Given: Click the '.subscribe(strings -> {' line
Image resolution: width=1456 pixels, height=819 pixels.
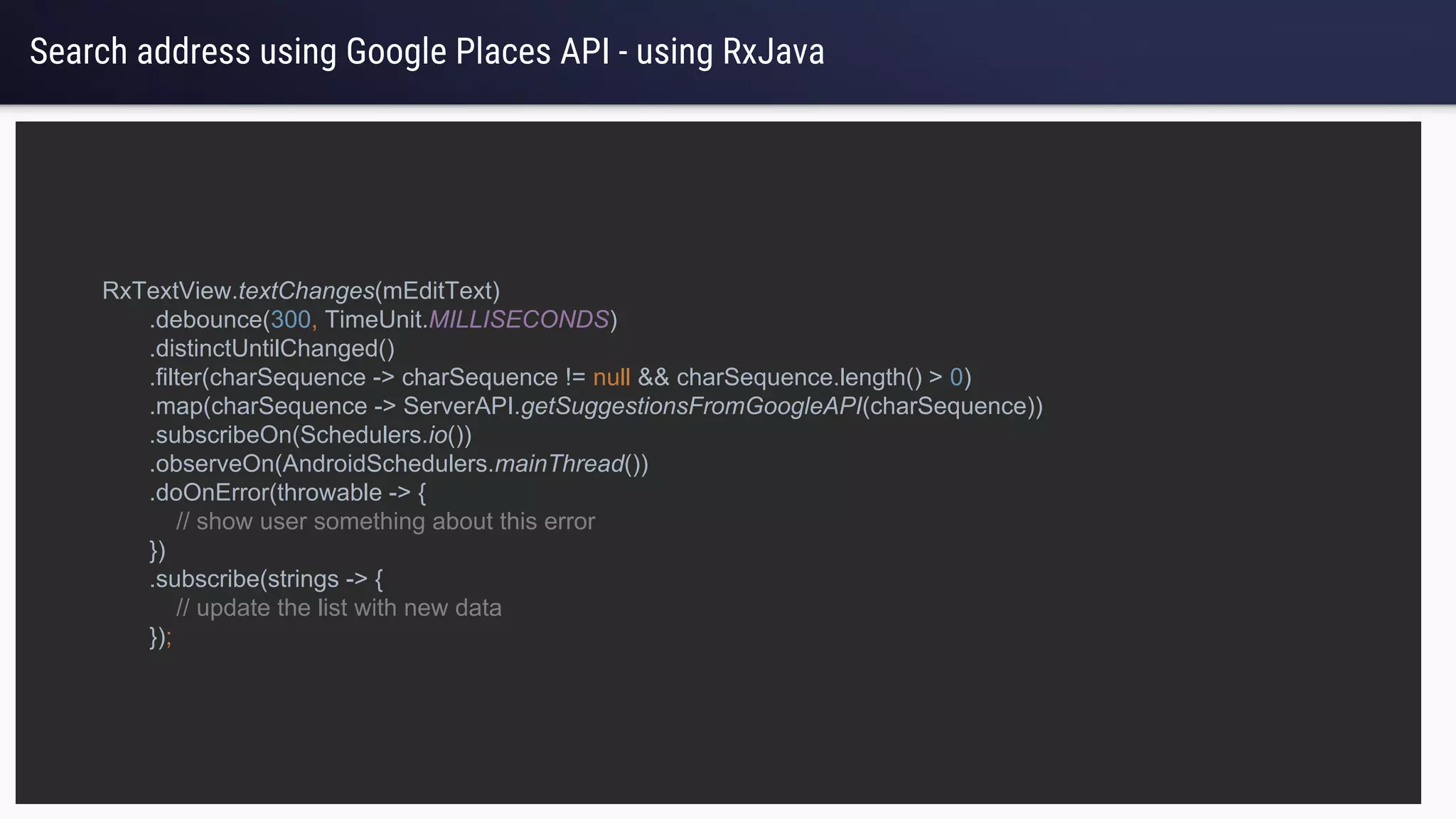Looking at the screenshot, I should [266, 579].
